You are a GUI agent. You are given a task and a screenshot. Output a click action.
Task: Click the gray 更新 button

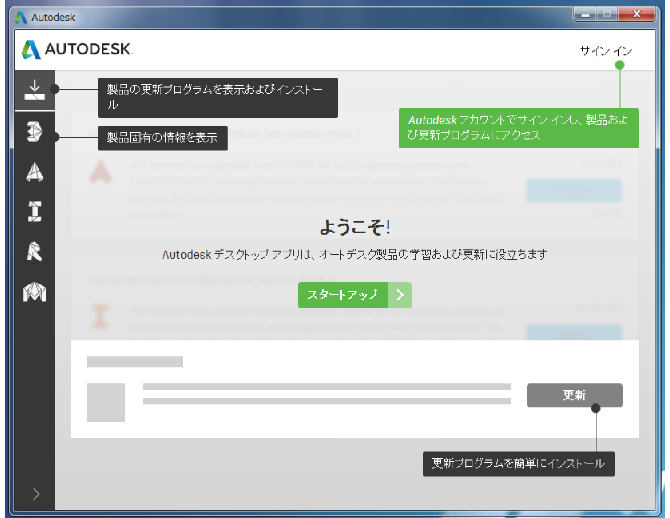(x=575, y=395)
